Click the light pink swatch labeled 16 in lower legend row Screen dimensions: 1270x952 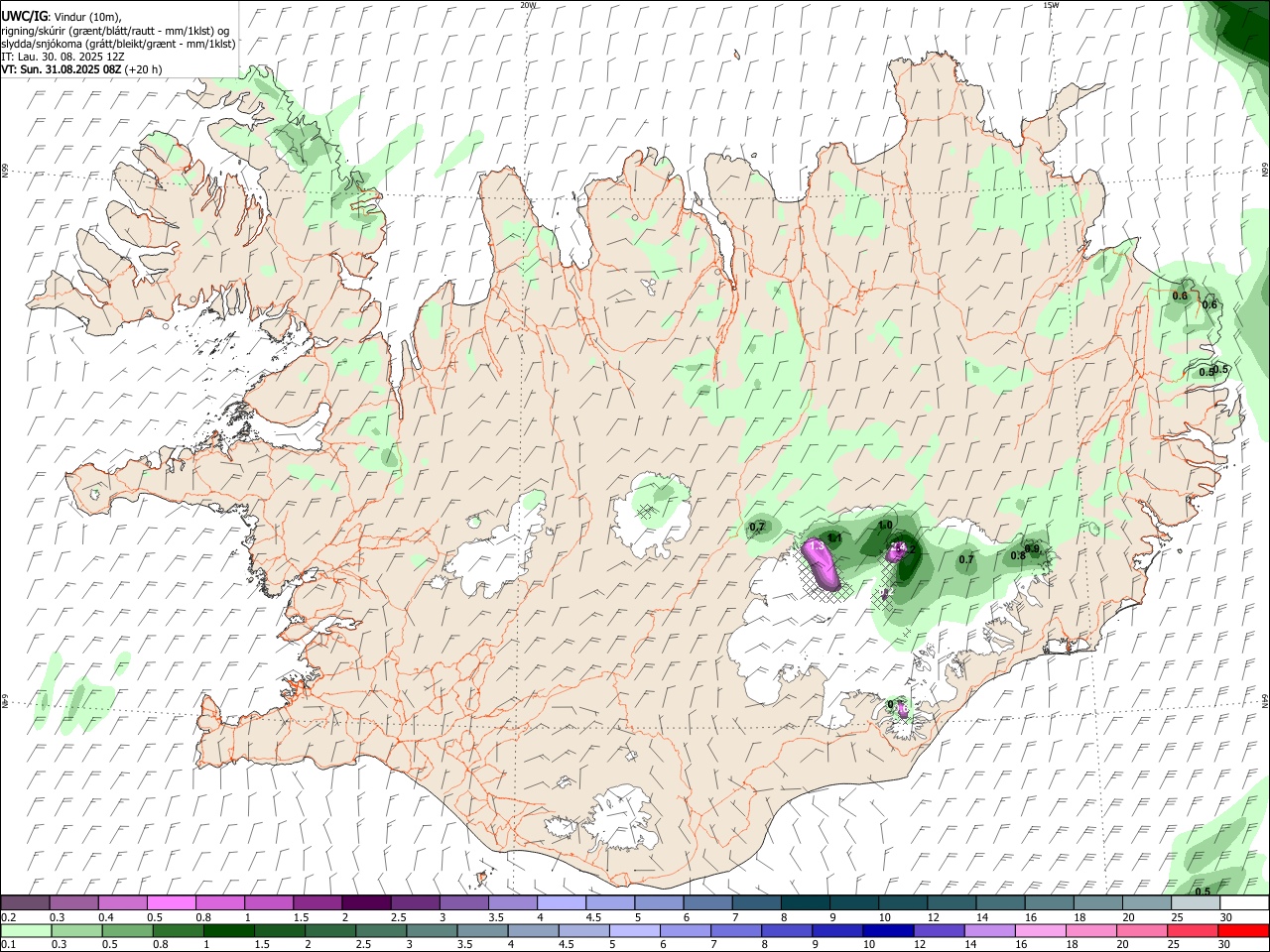pyautogui.click(x=1040, y=931)
